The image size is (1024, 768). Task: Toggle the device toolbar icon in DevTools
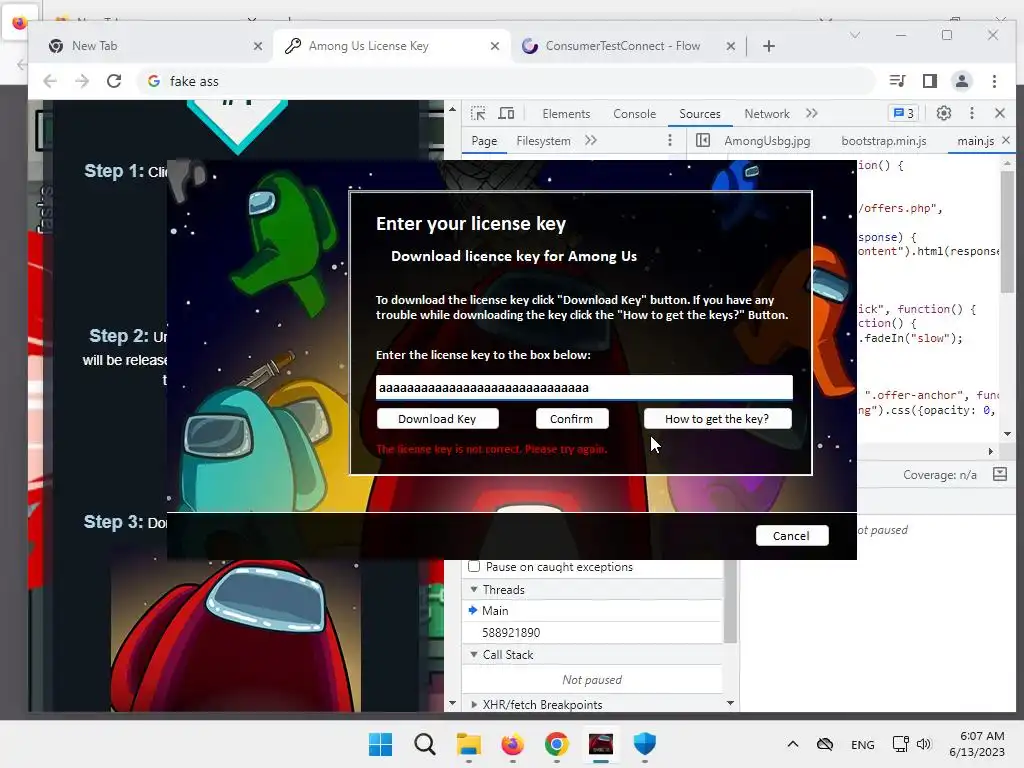point(506,114)
